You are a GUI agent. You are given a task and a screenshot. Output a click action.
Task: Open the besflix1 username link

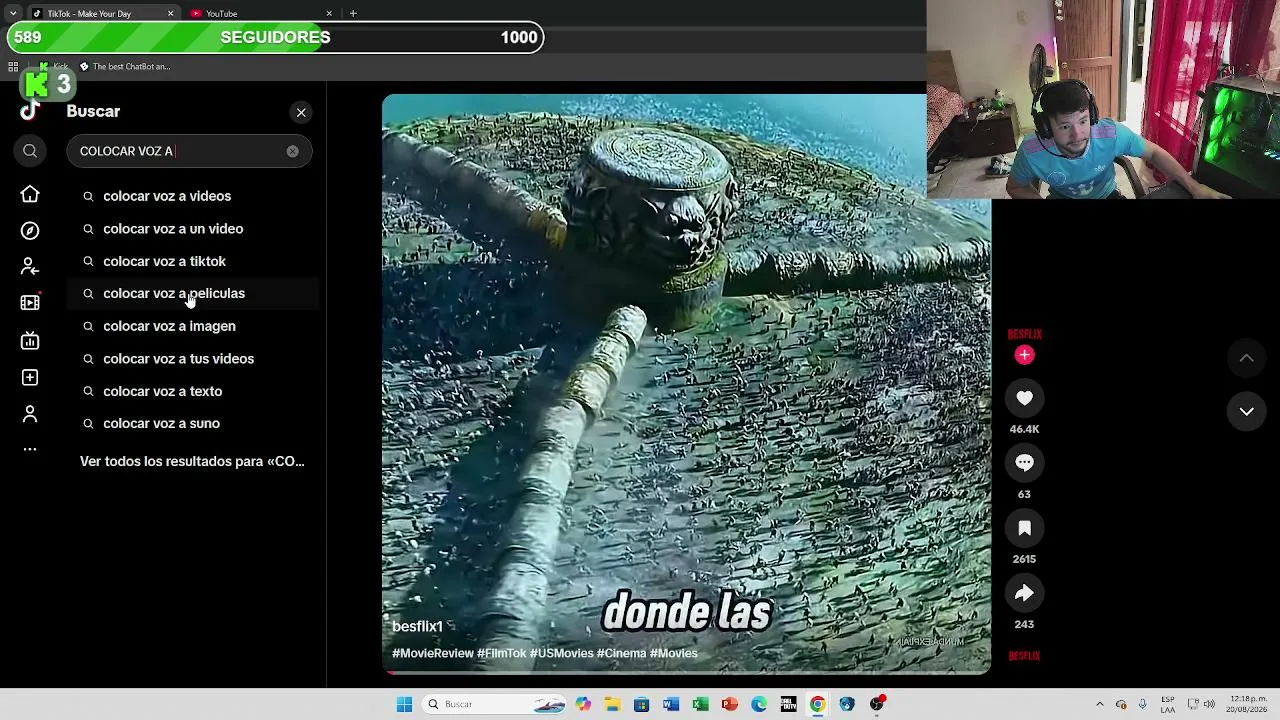tap(417, 627)
